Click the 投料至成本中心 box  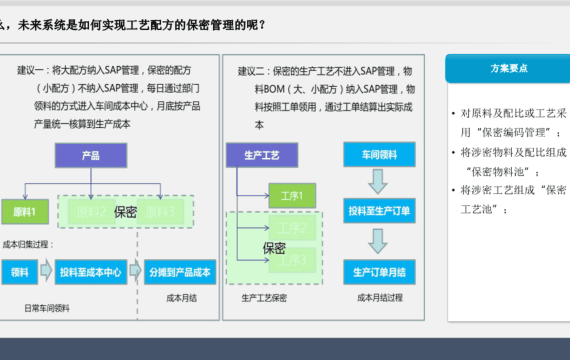pos(91,272)
